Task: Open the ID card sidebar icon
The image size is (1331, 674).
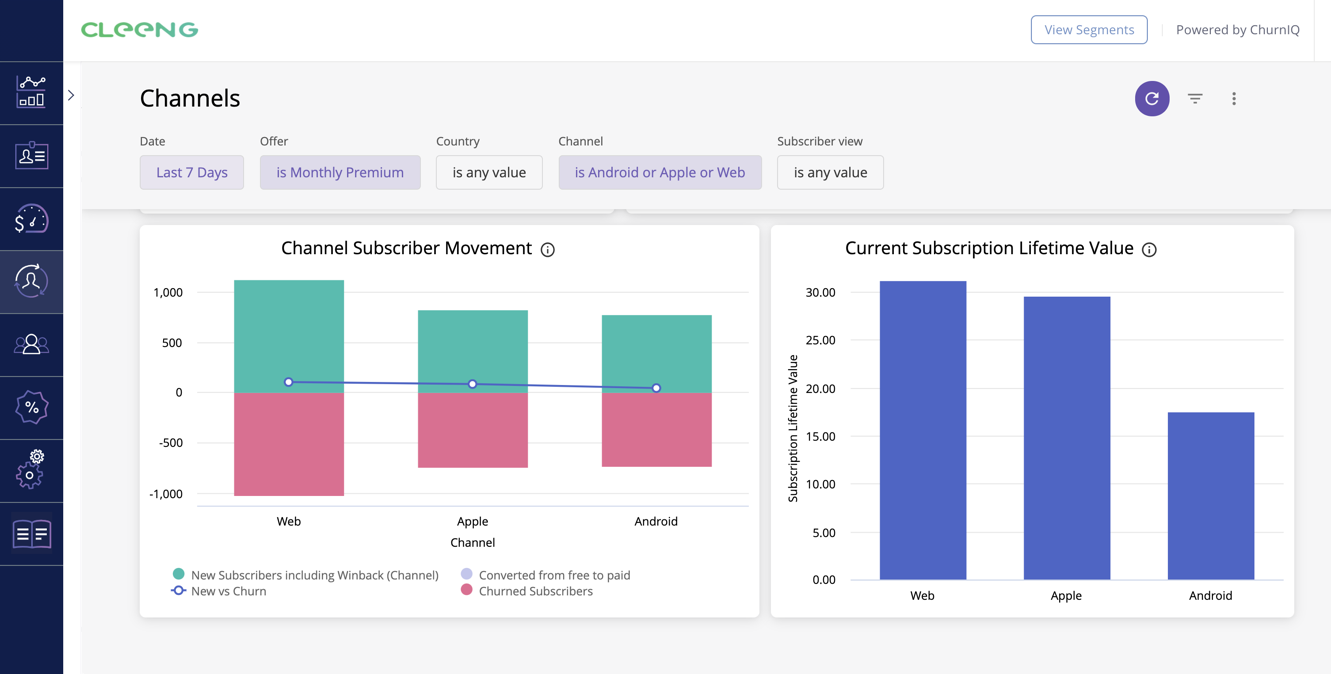Action: (x=31, y=155)
